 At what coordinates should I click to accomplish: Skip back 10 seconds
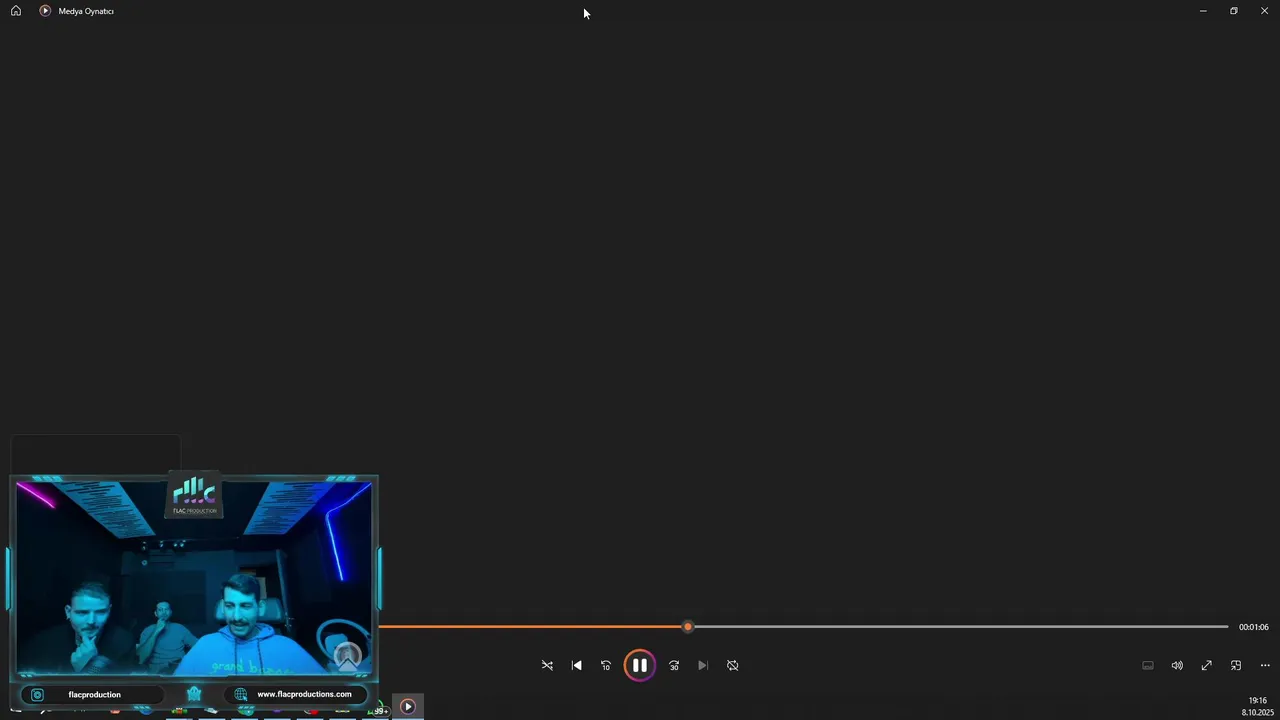pyautogui.click(x=605, y=665)
